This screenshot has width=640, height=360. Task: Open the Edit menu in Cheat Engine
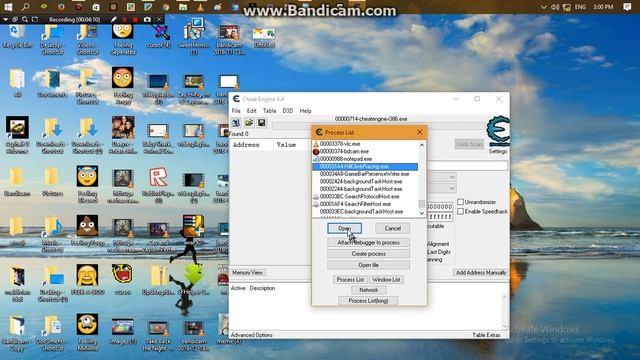tap(252, 111)
